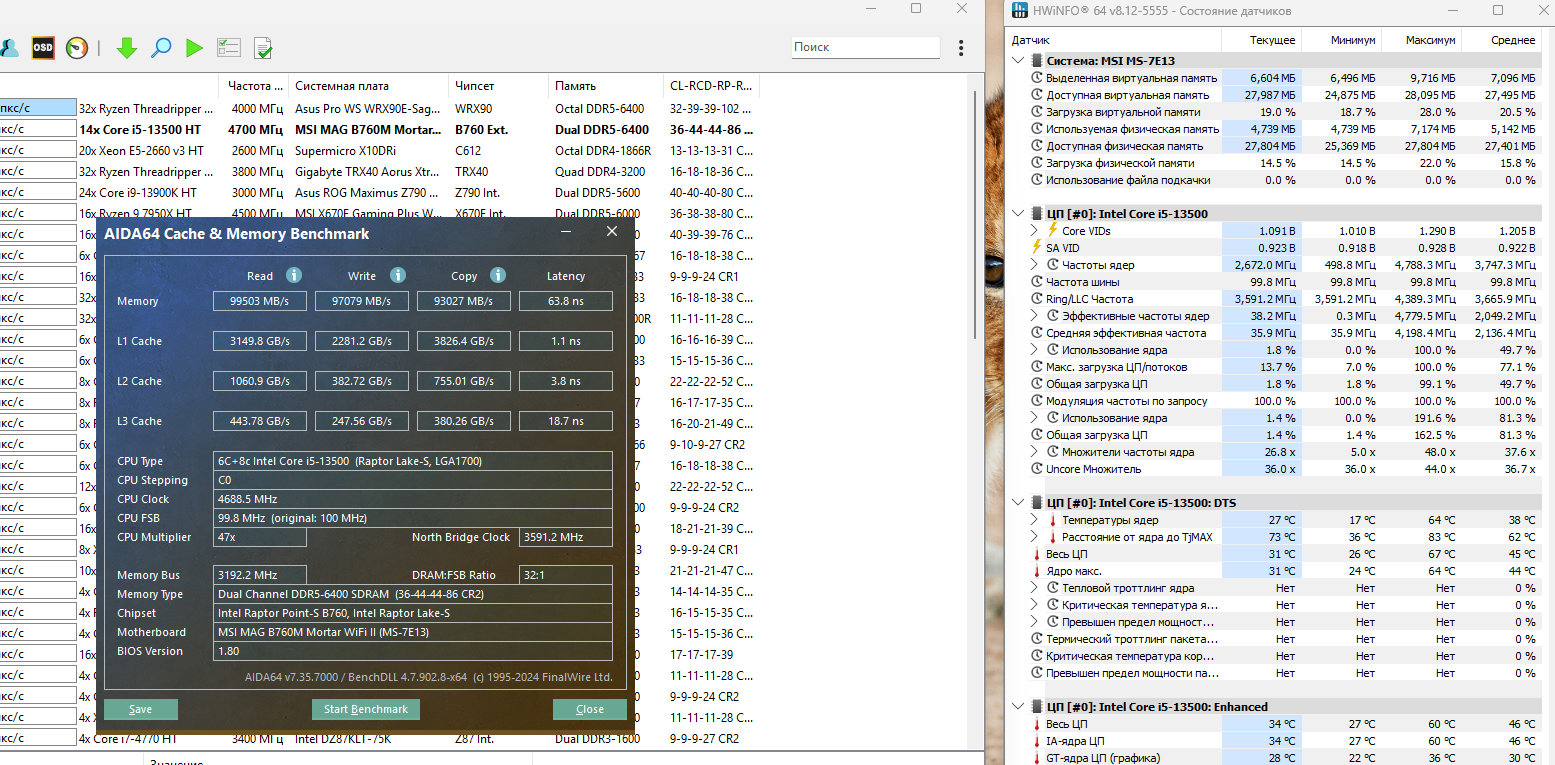
Task: Sort by the Память column header
Action: (x=605, y=86)
